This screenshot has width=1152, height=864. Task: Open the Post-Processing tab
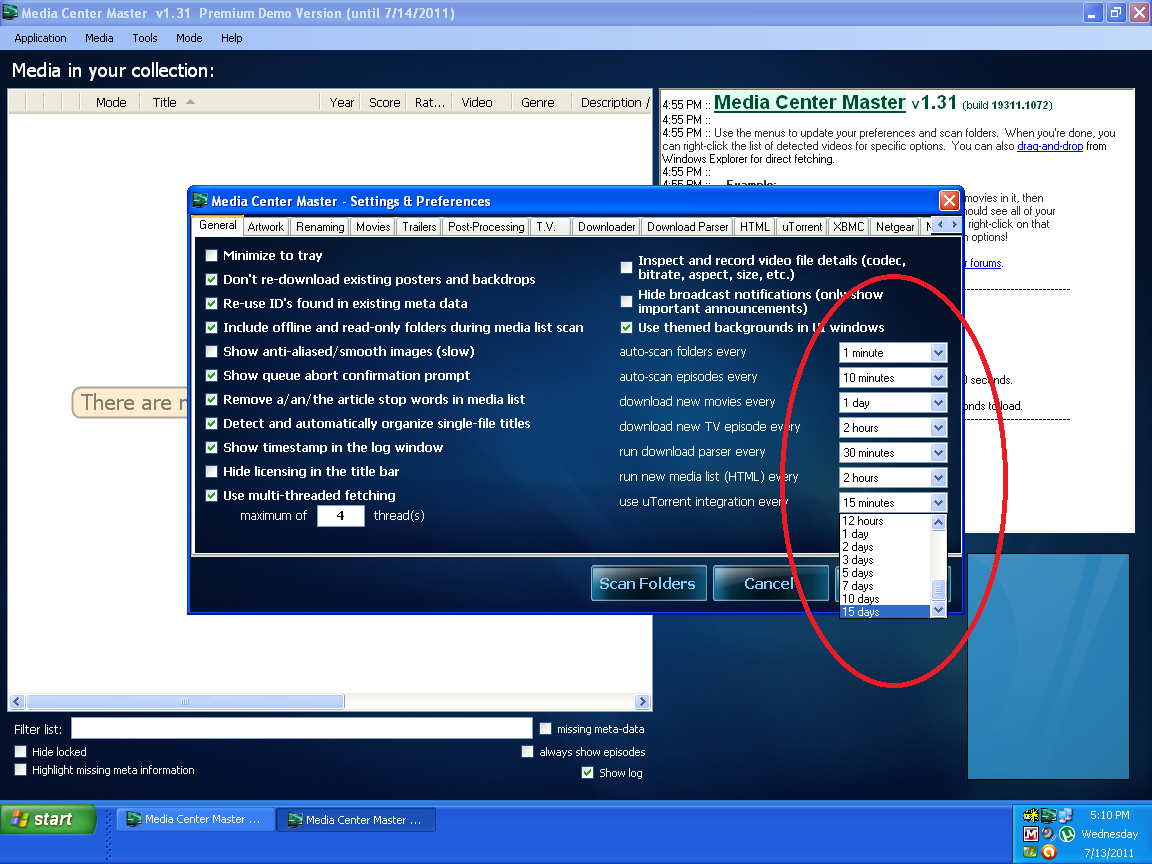click(486, 227)
